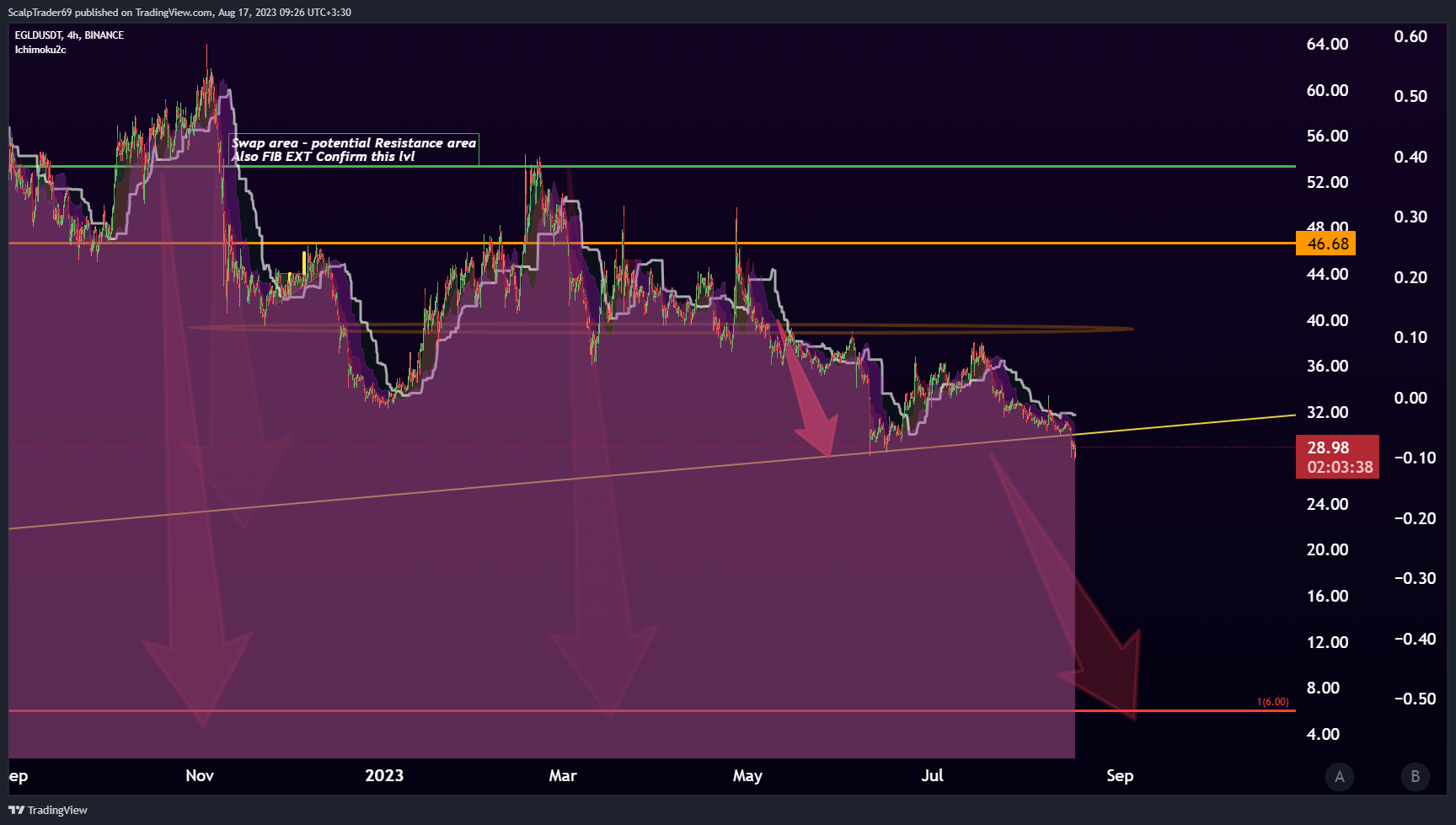
Task: Toggle auto scale with the A button
Action: pos(1340,776)
